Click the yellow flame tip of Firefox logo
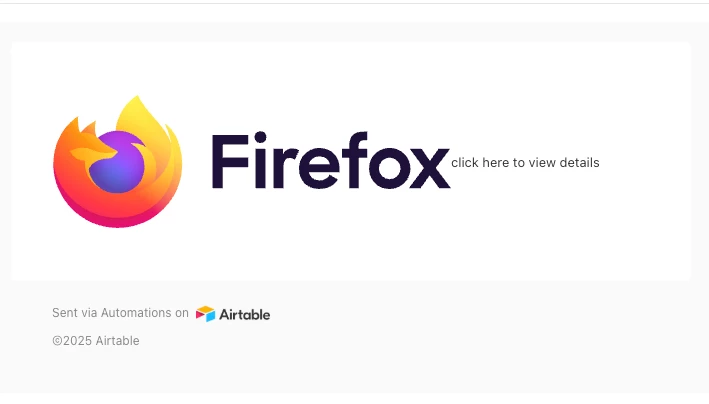 [x=136, y=111]
